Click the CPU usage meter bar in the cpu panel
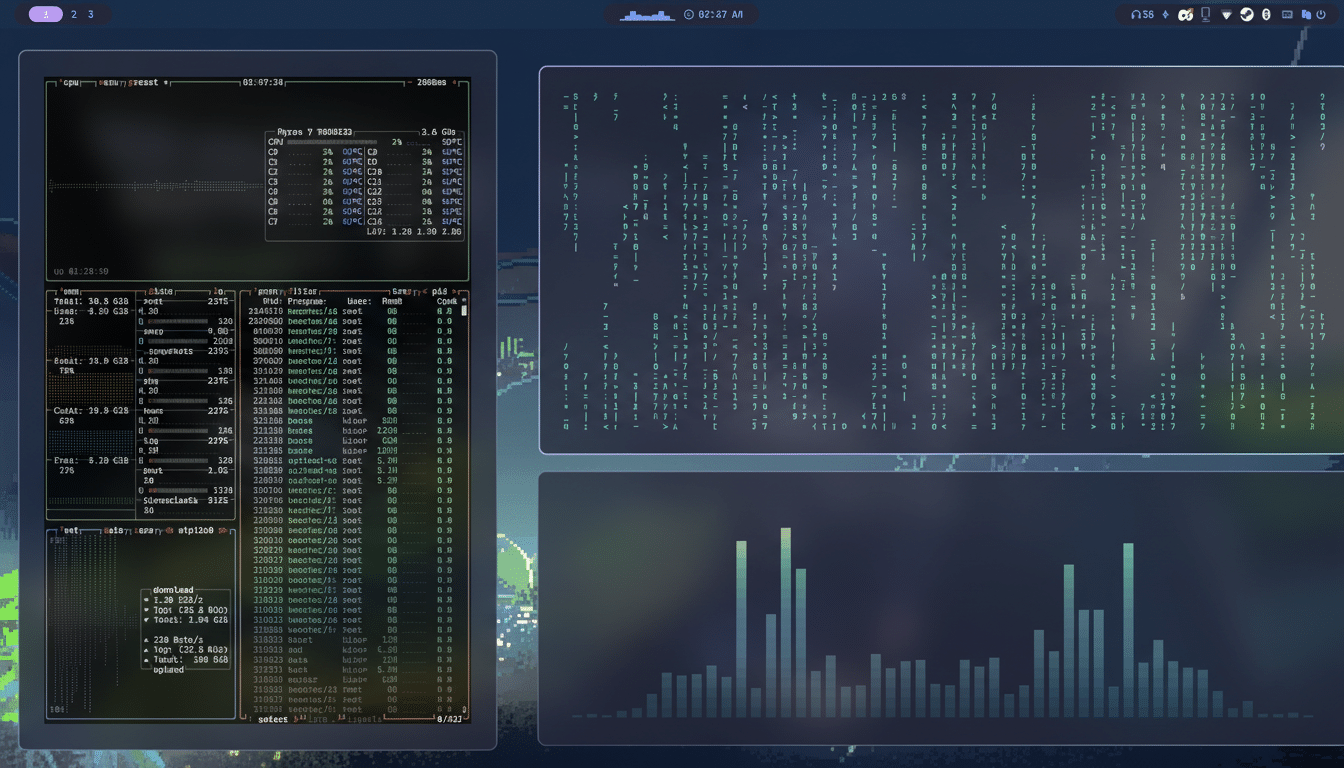Image resolution: width=1344 pixels, height=768 pixels. (x=330, y=141)
